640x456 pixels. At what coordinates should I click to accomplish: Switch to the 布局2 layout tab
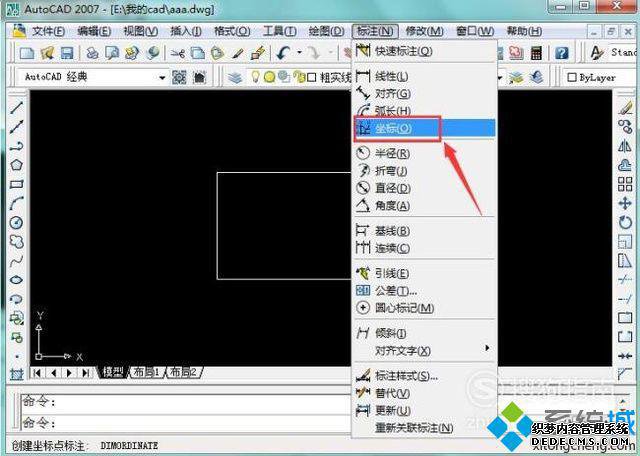click(x=183, y=372)
